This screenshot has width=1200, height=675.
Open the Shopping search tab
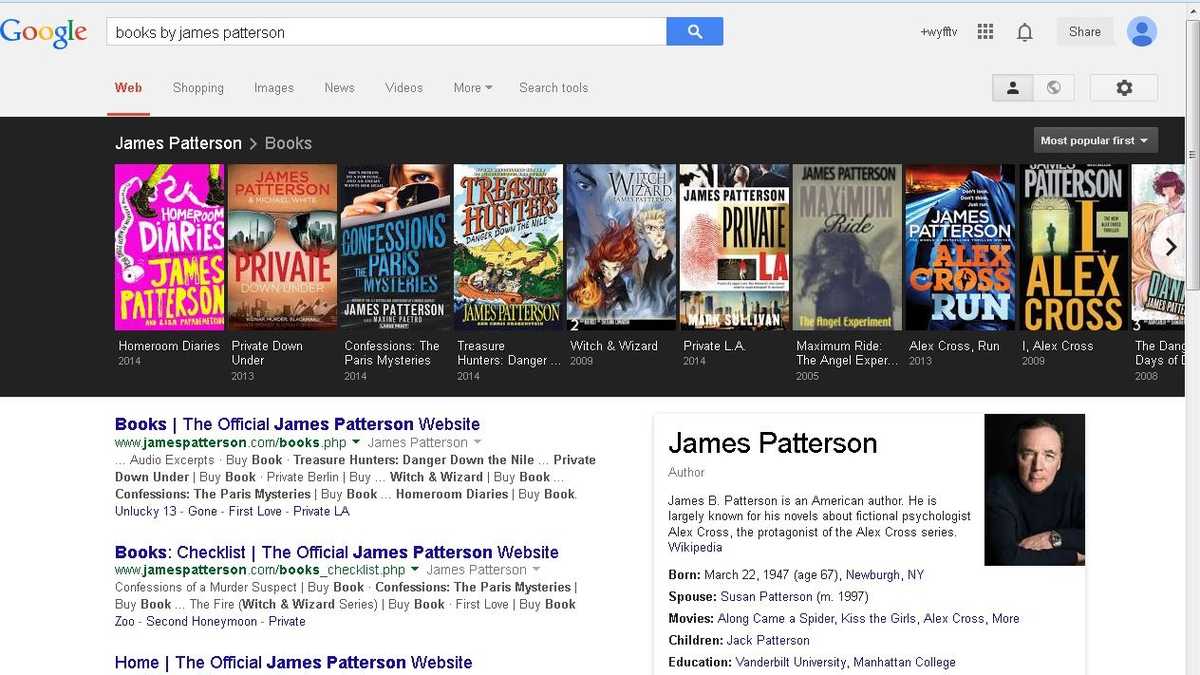point(197,88)
